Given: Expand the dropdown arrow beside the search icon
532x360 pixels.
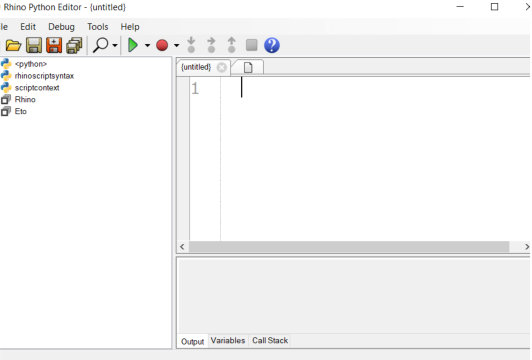Looking at the screenshot, I should [x=115, y=45].
